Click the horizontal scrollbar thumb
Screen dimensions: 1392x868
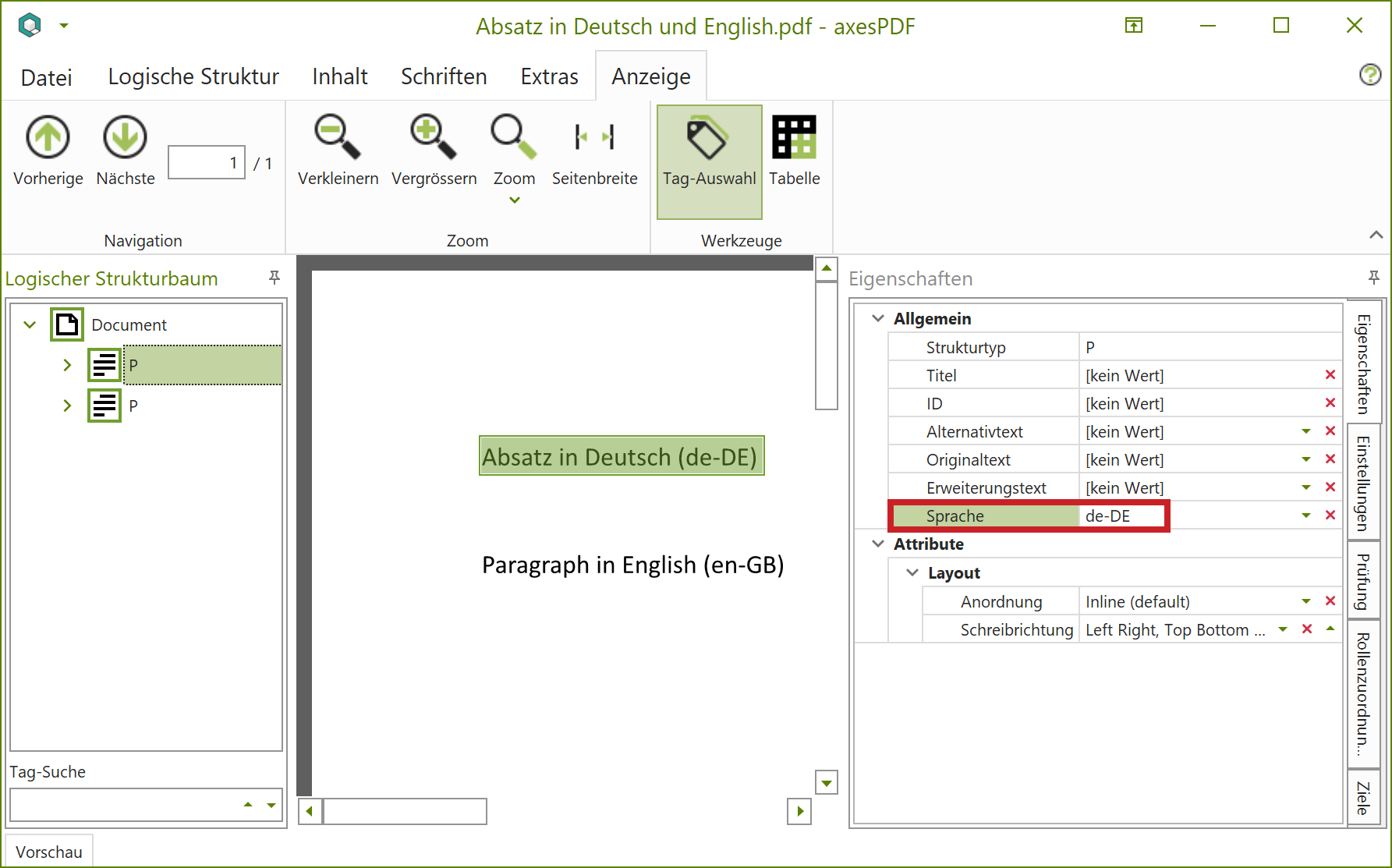click(x=405, y=811)
